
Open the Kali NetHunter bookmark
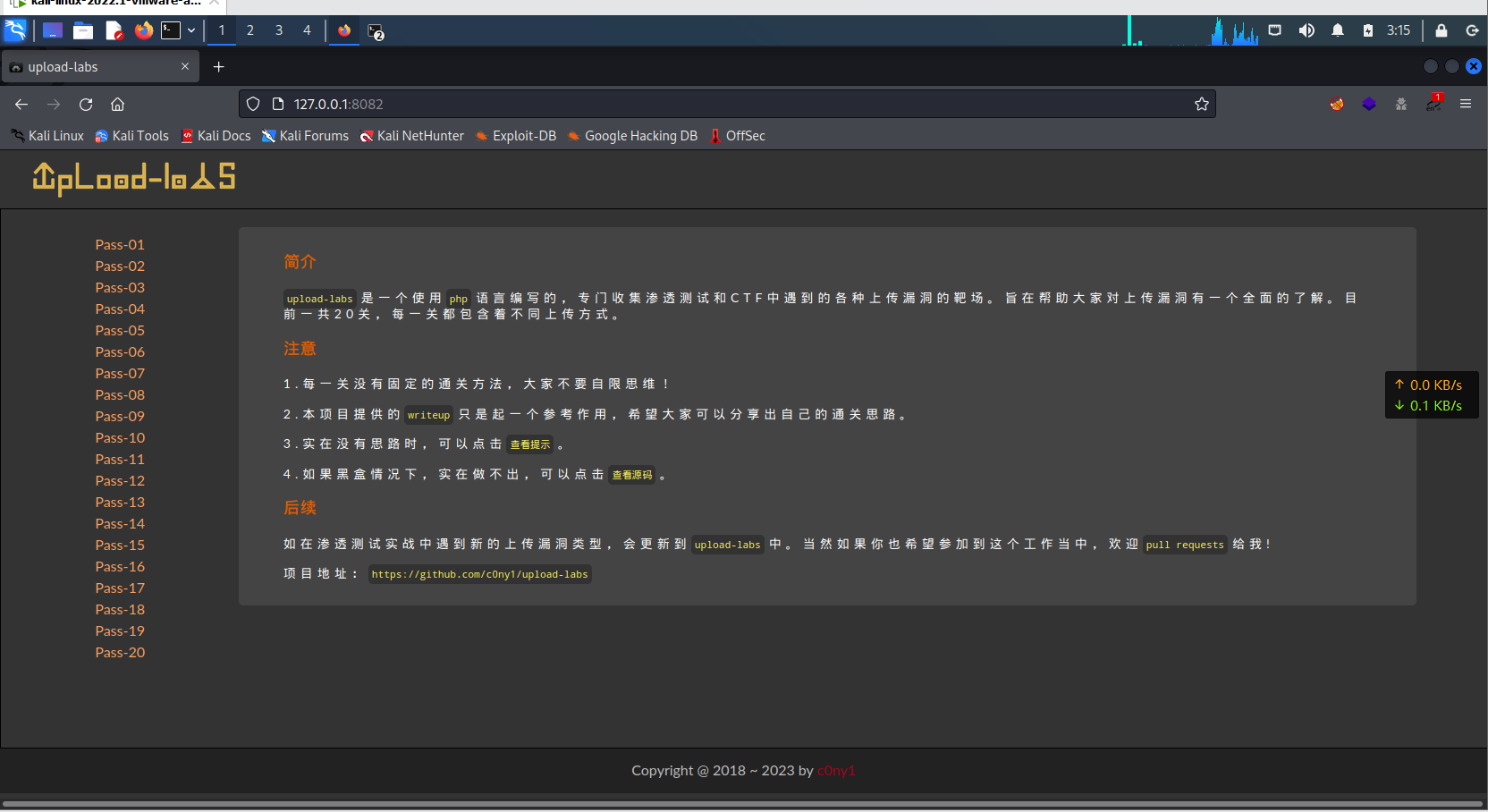coord(411,136)
